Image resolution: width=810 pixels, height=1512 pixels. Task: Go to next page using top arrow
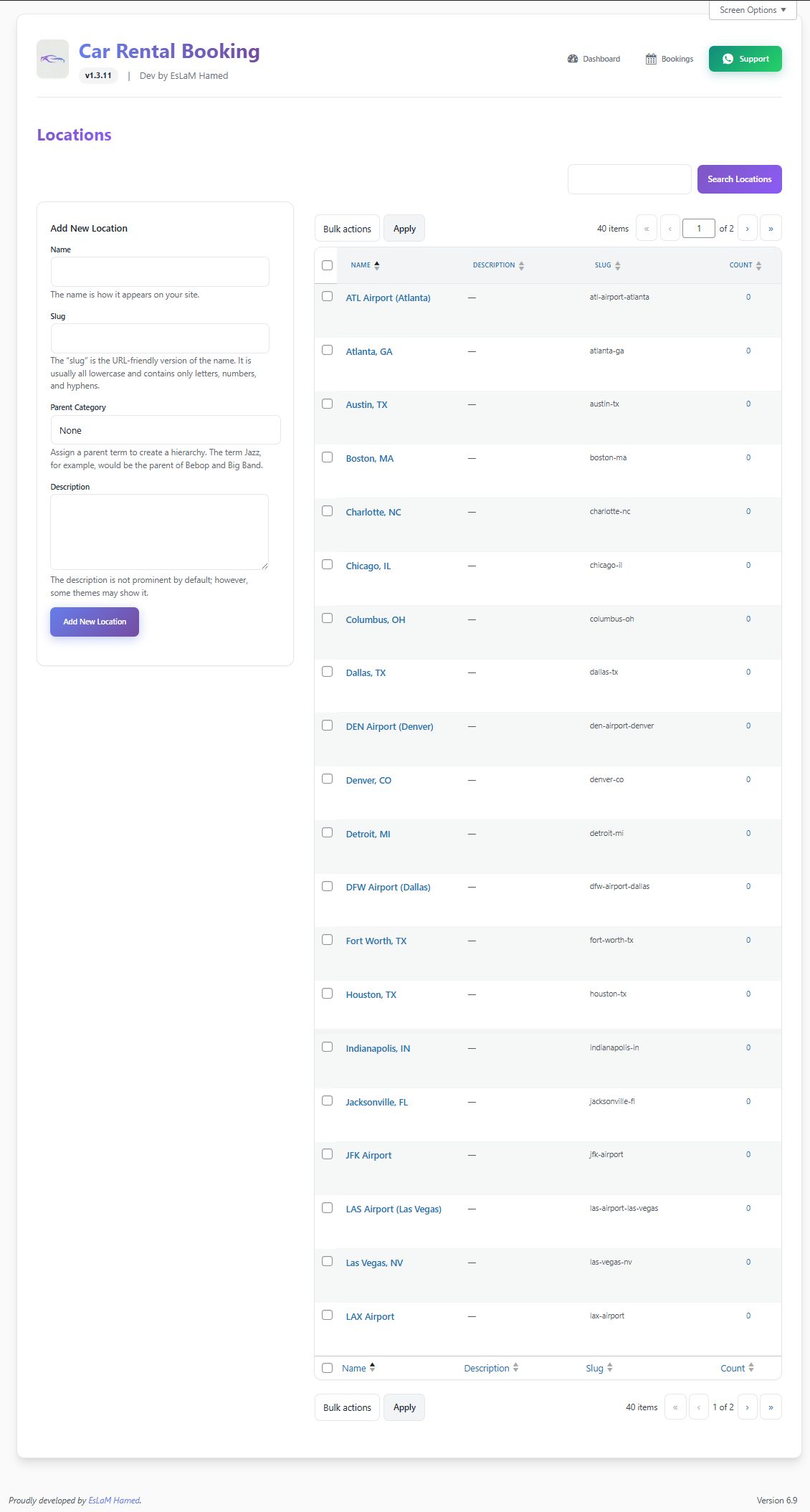coord(747,229)
